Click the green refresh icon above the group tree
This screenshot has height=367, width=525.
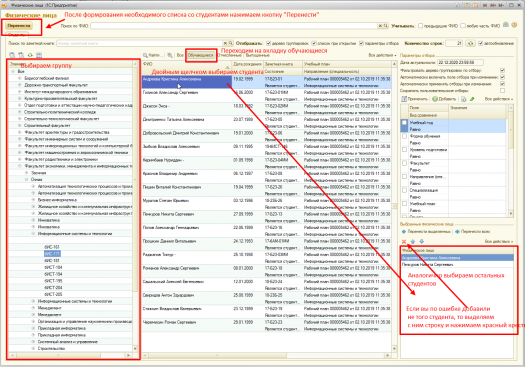click(30, 55)
